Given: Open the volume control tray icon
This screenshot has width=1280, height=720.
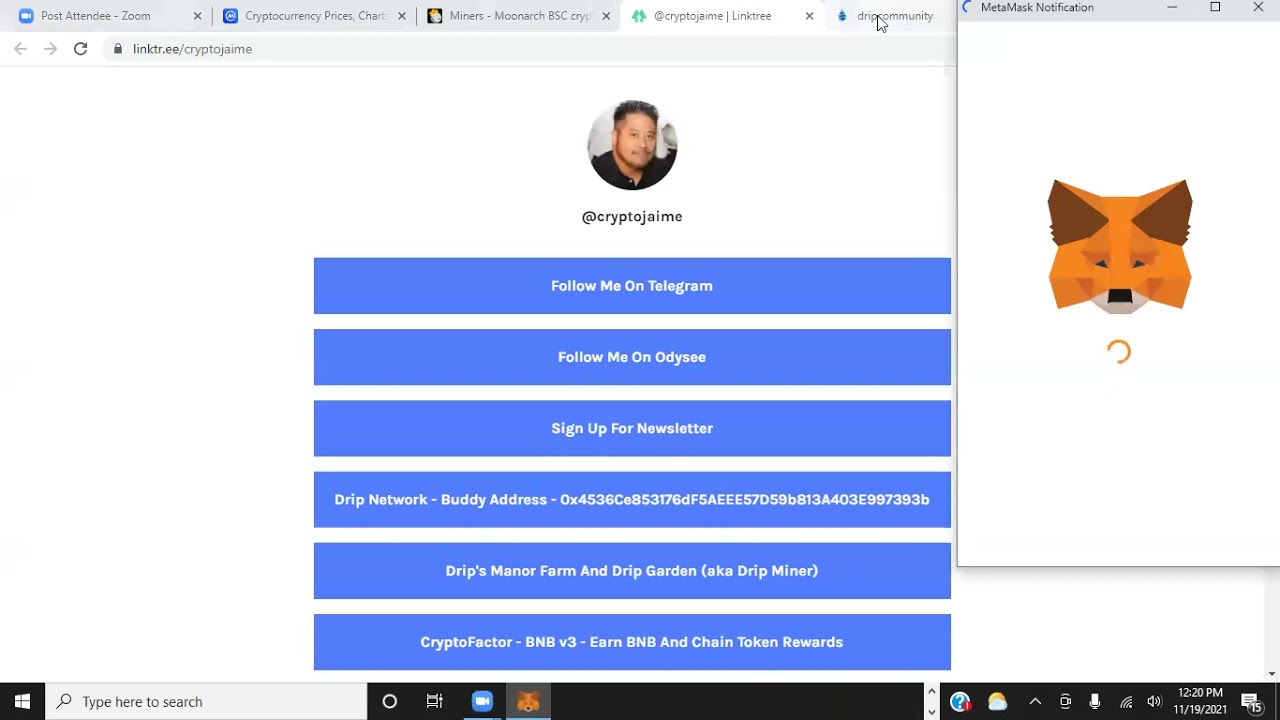Looking at the screenshot, I should pos(1154,702).
